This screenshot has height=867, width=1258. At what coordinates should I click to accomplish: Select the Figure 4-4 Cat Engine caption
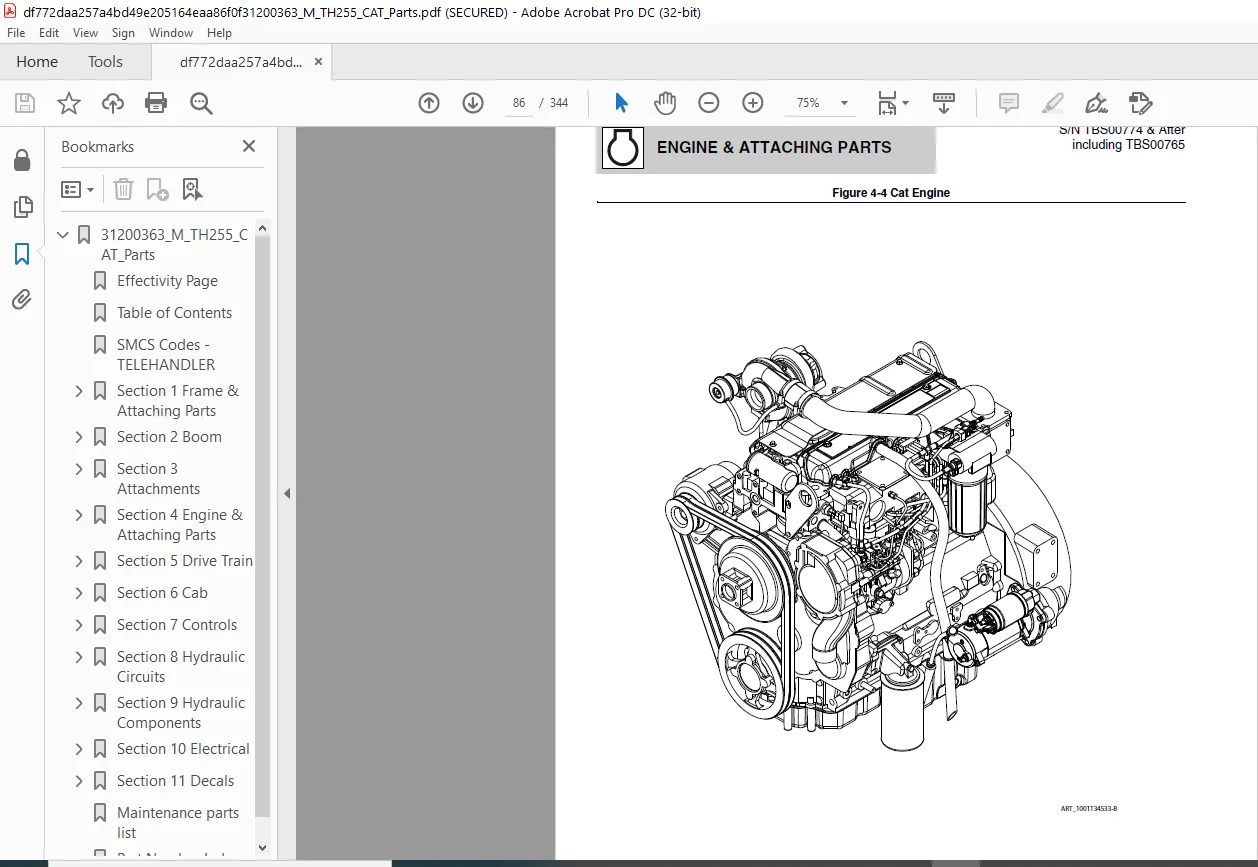click(x=891, y=193)
